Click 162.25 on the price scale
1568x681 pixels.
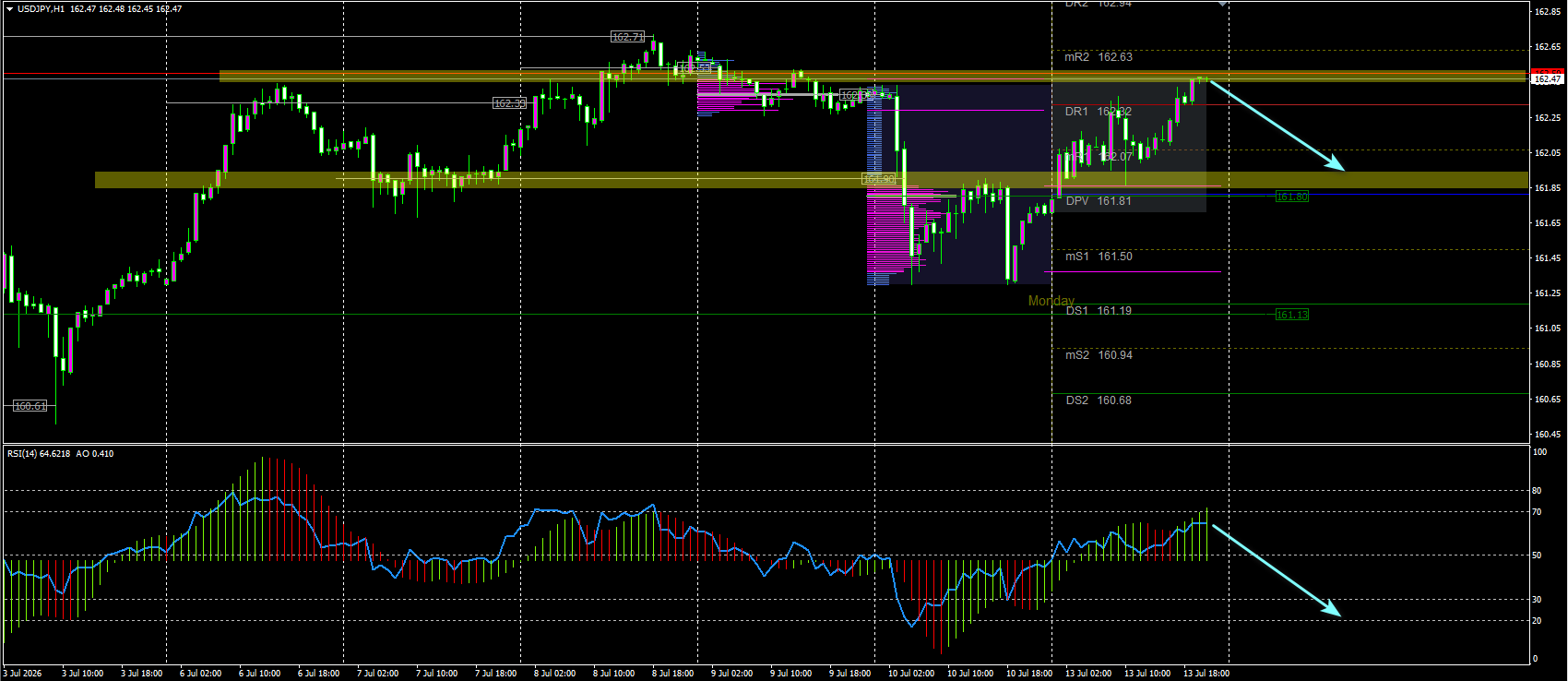coord(1548,118)
